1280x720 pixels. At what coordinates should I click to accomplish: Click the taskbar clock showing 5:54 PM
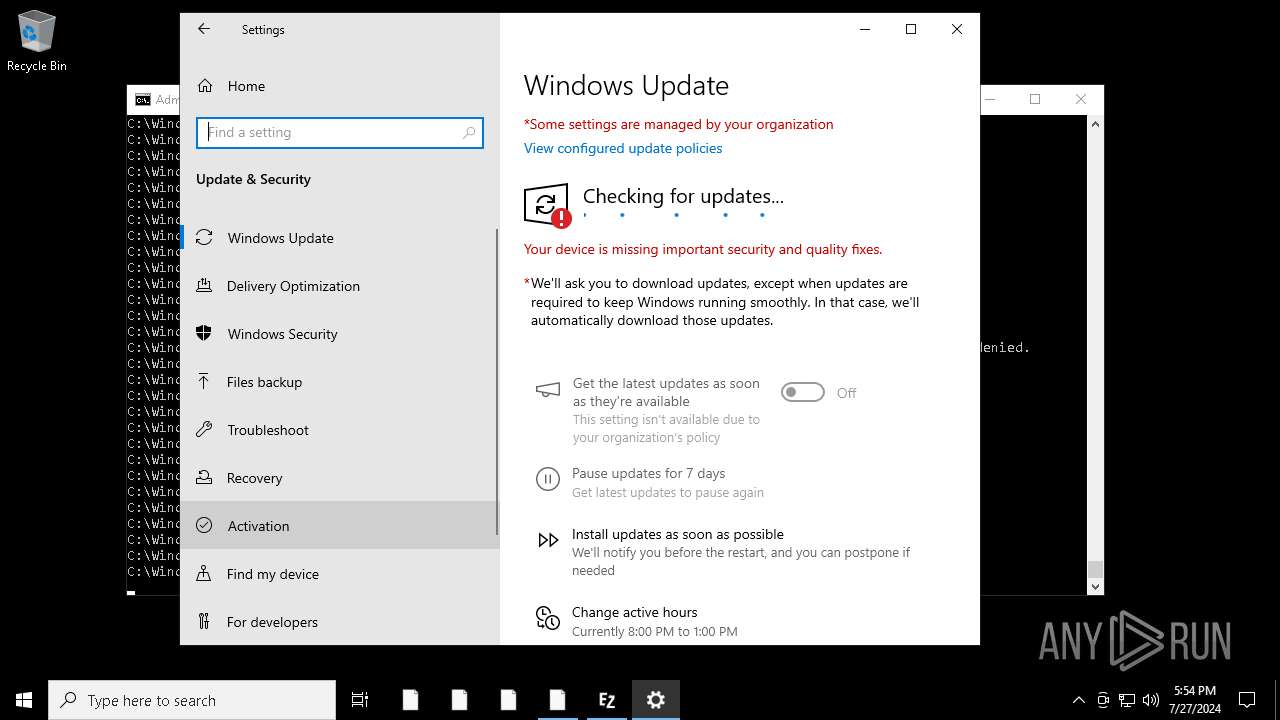pyautogui.click(x=1195, y=700)
